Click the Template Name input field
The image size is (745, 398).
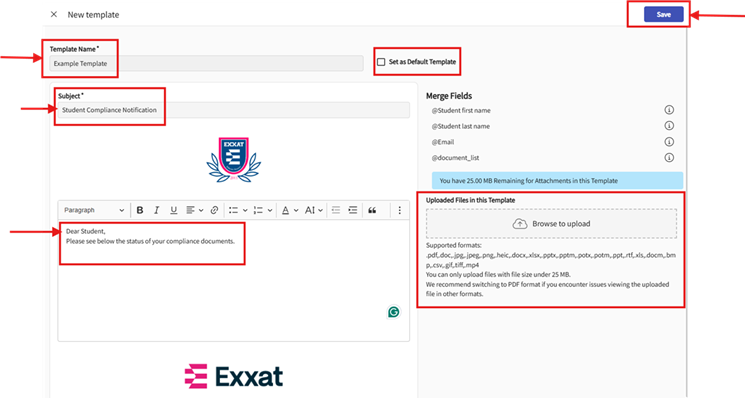(206, 63)
